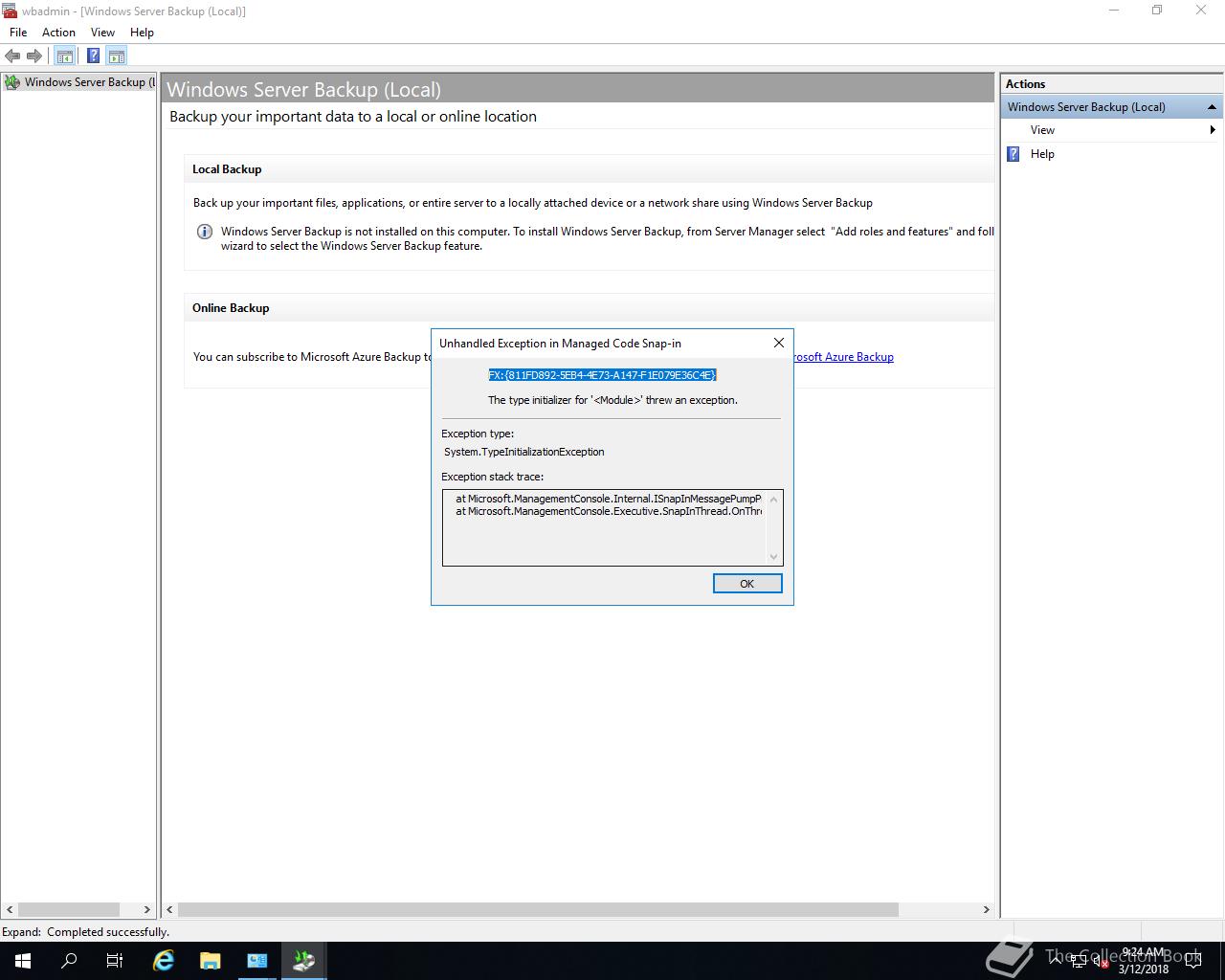Click the wbadmin title bar app icon
The height and width of the screenshot is (980, 1225).
click(10, 11)
